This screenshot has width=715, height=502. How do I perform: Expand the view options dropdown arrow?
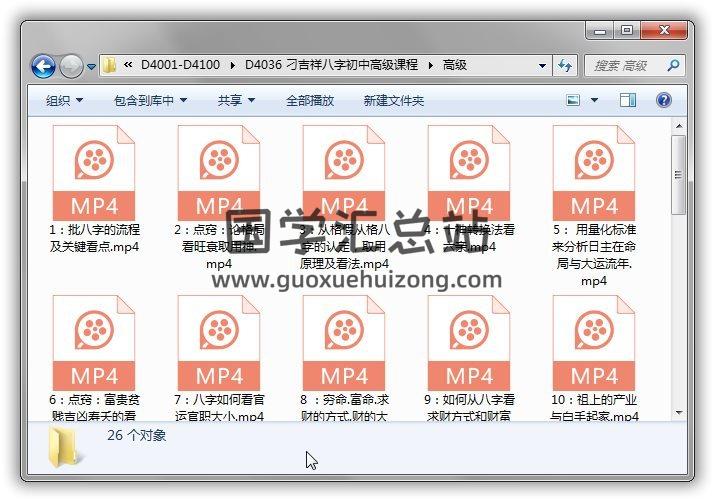coord(594,100)
